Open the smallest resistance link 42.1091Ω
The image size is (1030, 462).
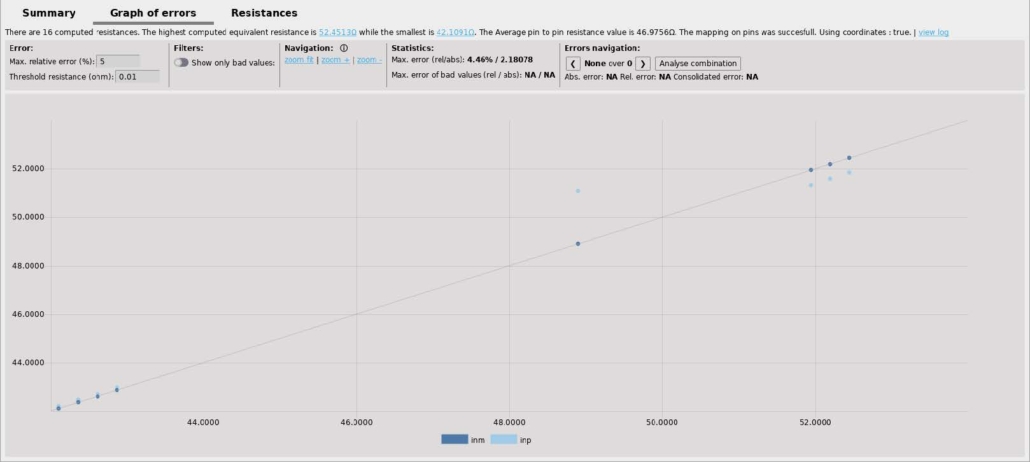(x=455, y=32)
